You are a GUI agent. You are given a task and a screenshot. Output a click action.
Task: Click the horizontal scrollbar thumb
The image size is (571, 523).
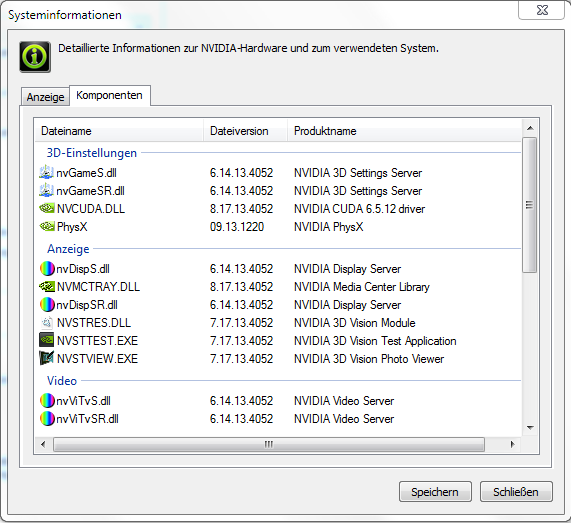click(x=269, y=444)
